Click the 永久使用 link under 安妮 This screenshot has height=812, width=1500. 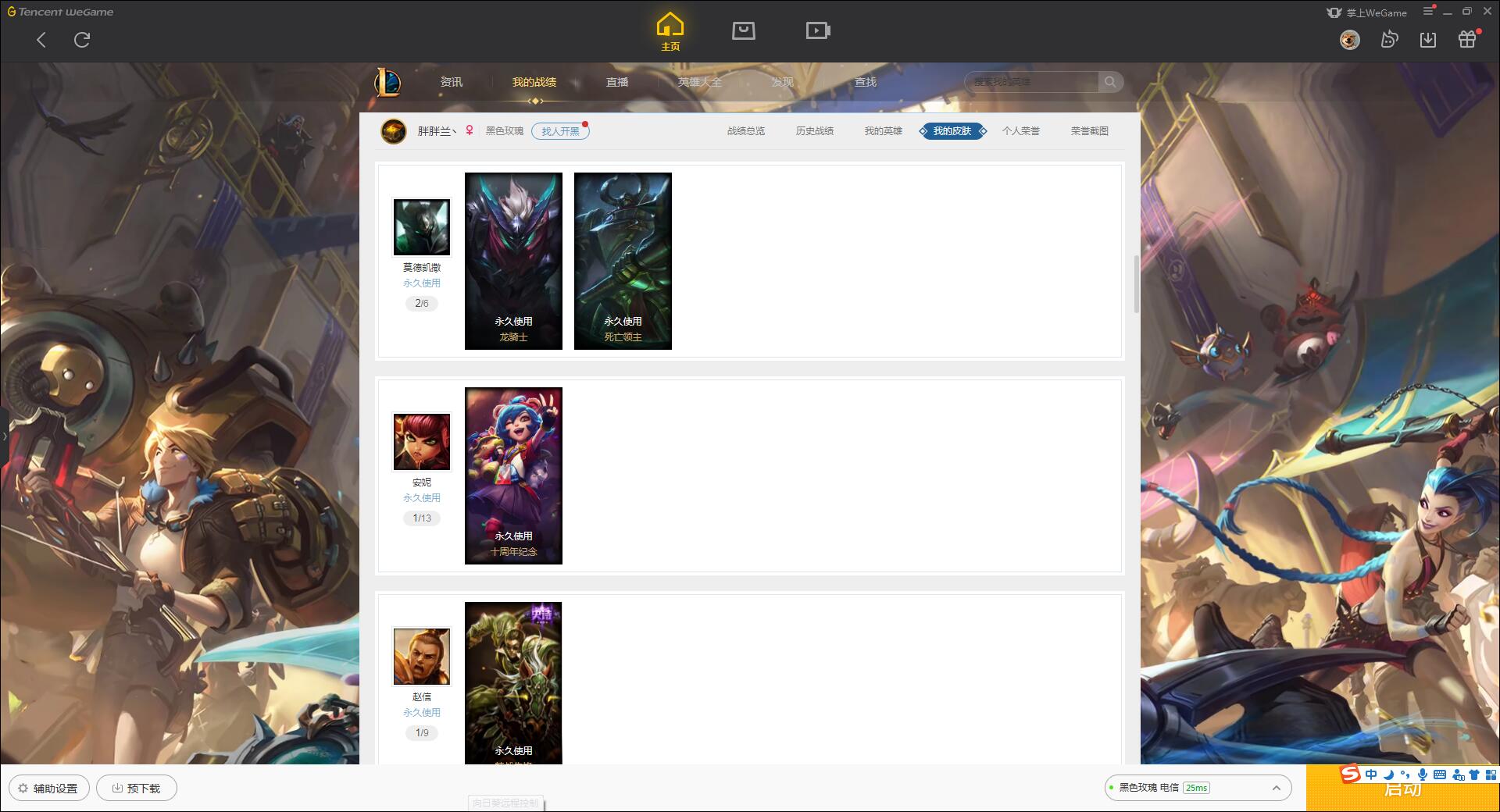[x=422, y=498]
